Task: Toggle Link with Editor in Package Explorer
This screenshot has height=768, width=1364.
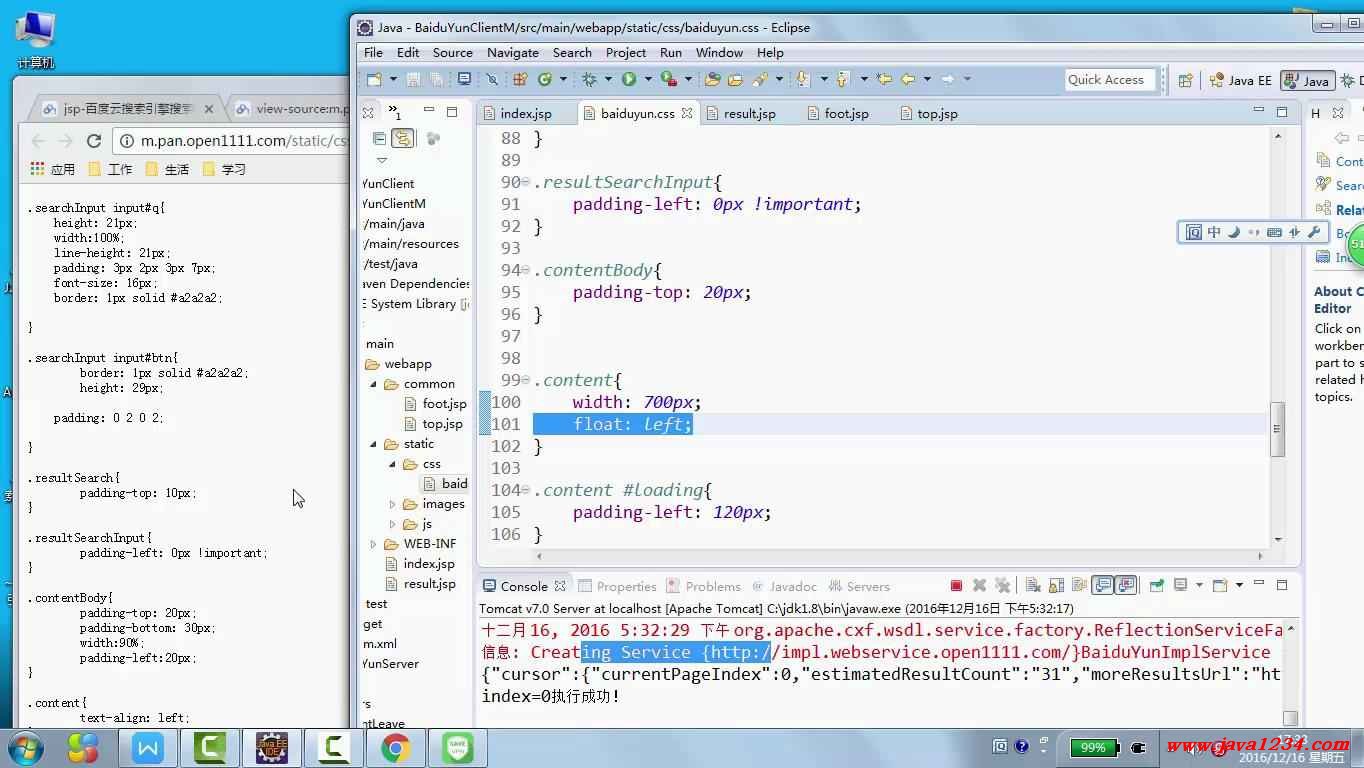Action: click(402, 139)
